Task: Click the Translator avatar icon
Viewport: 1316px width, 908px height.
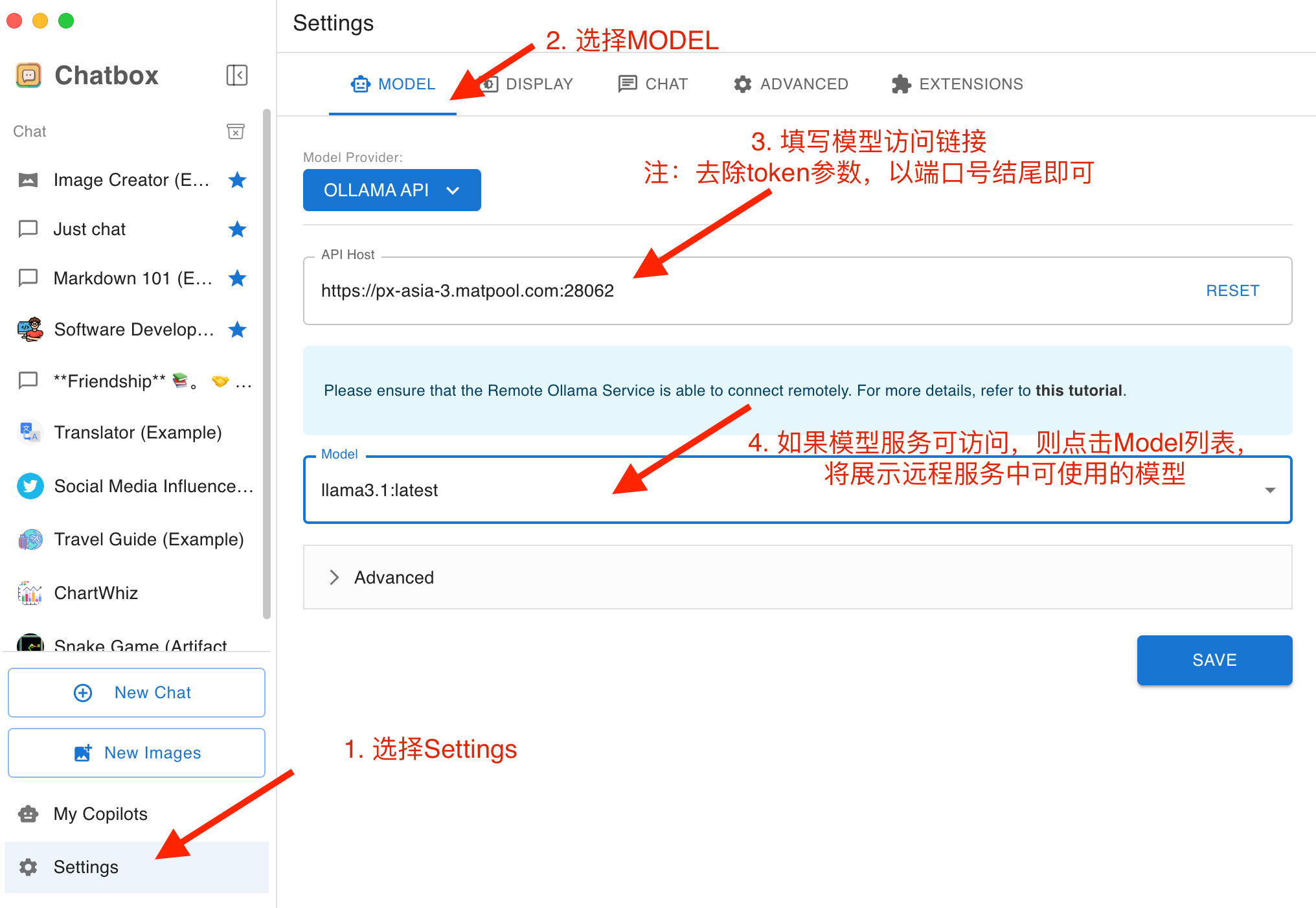Action: coord(30,432)
